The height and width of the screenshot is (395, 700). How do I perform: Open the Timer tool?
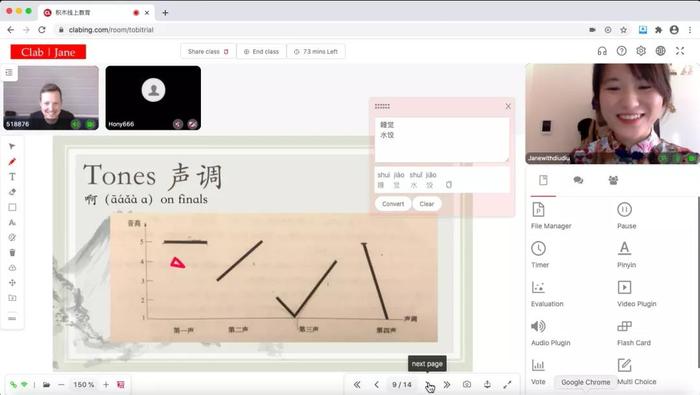click(x=539, y=254)
